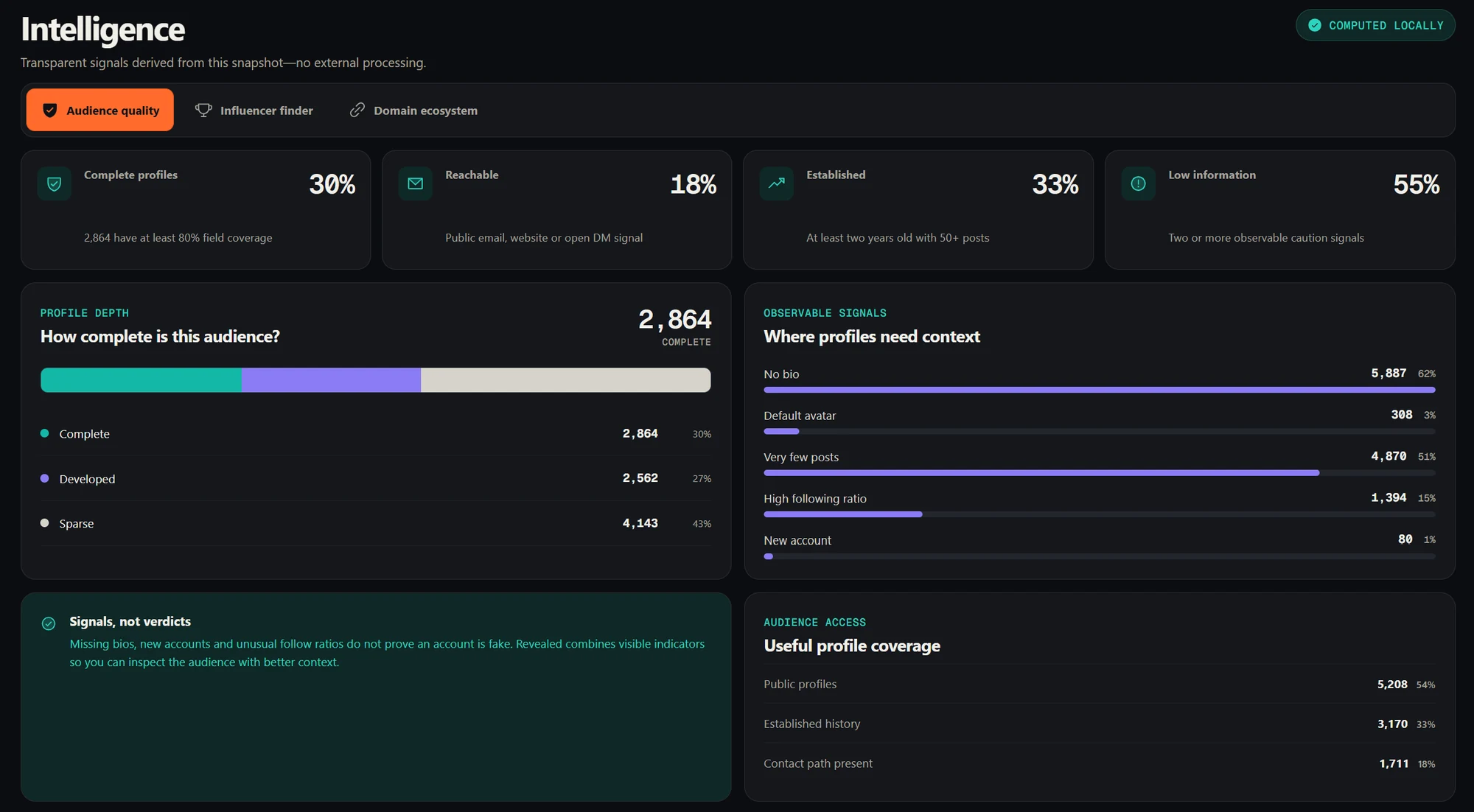Viewport: 1474px width, 812px height.
Task: Click the Intelligence page title
Action: pyautogui.click(x=103, y=29)
